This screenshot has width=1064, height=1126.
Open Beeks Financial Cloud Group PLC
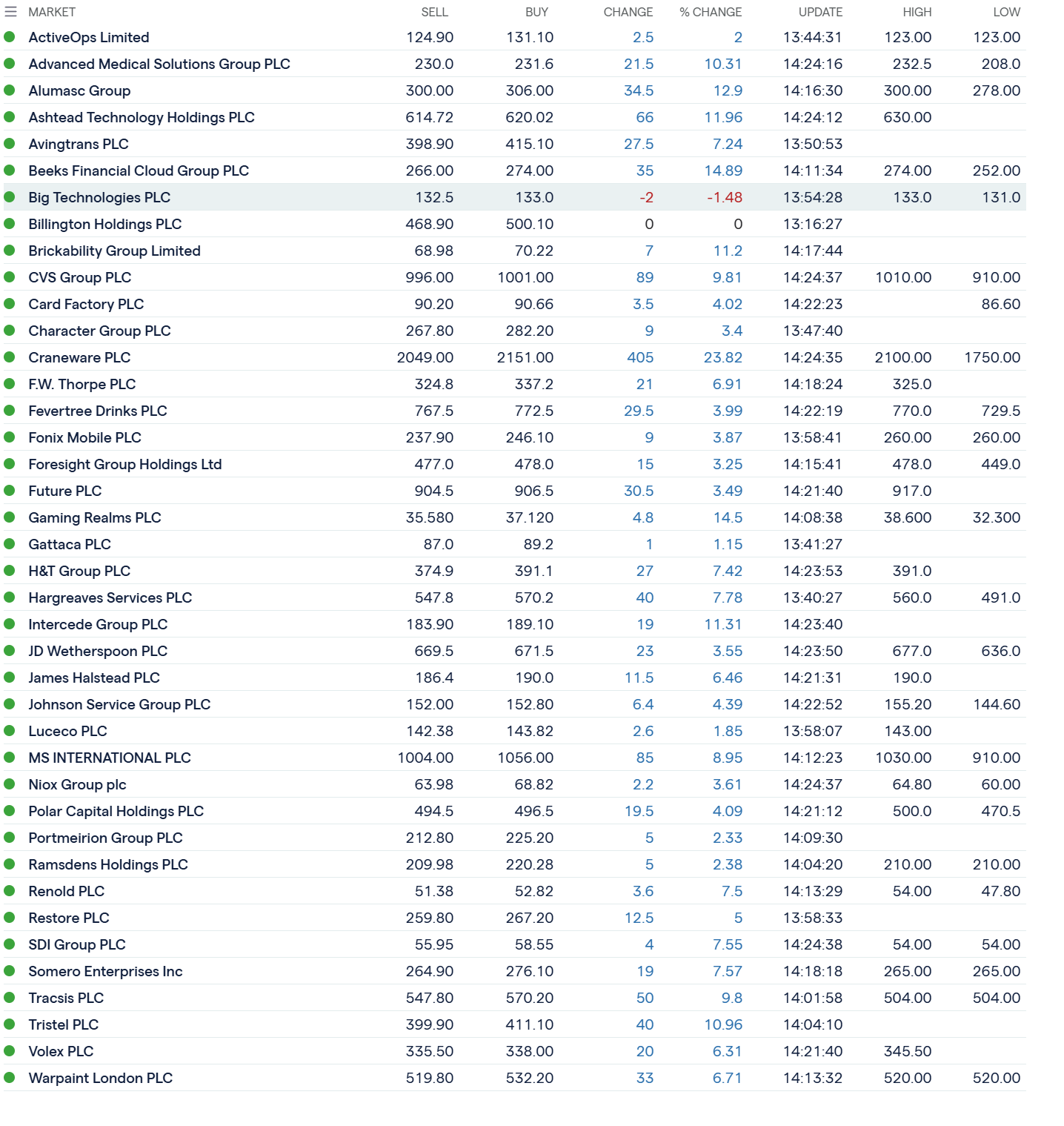pos(139,170)
